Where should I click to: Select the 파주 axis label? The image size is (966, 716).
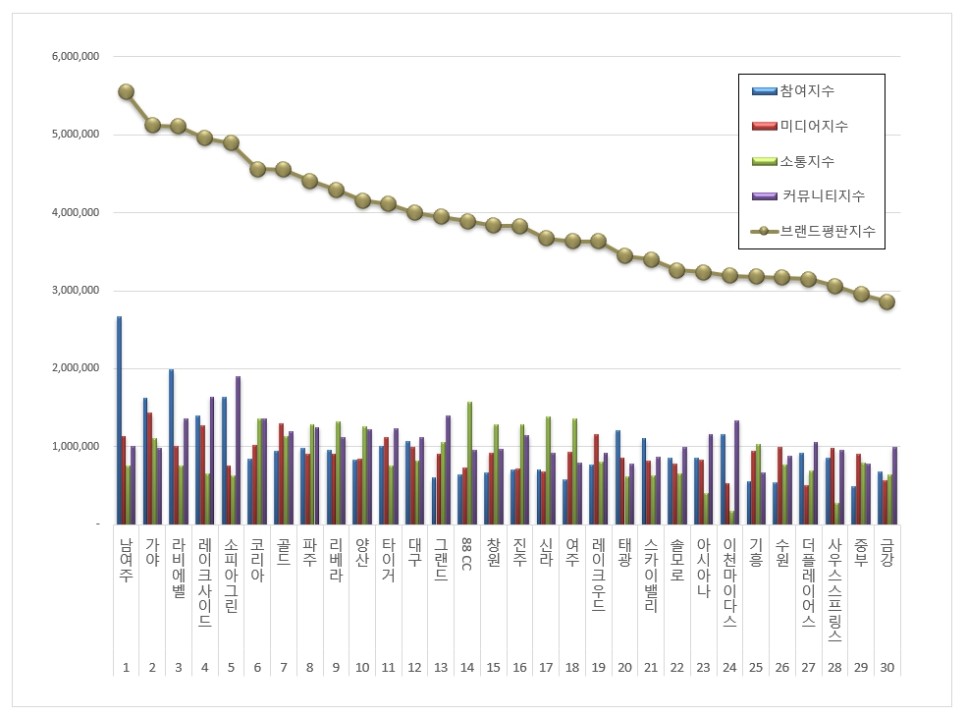click(x=310, y=552)
